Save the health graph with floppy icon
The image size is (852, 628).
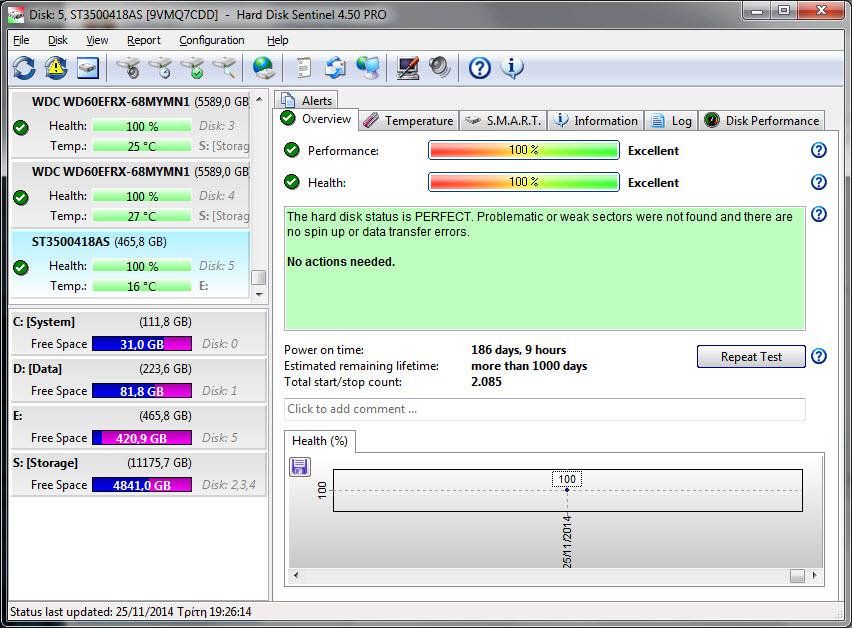tap(299, 466)
